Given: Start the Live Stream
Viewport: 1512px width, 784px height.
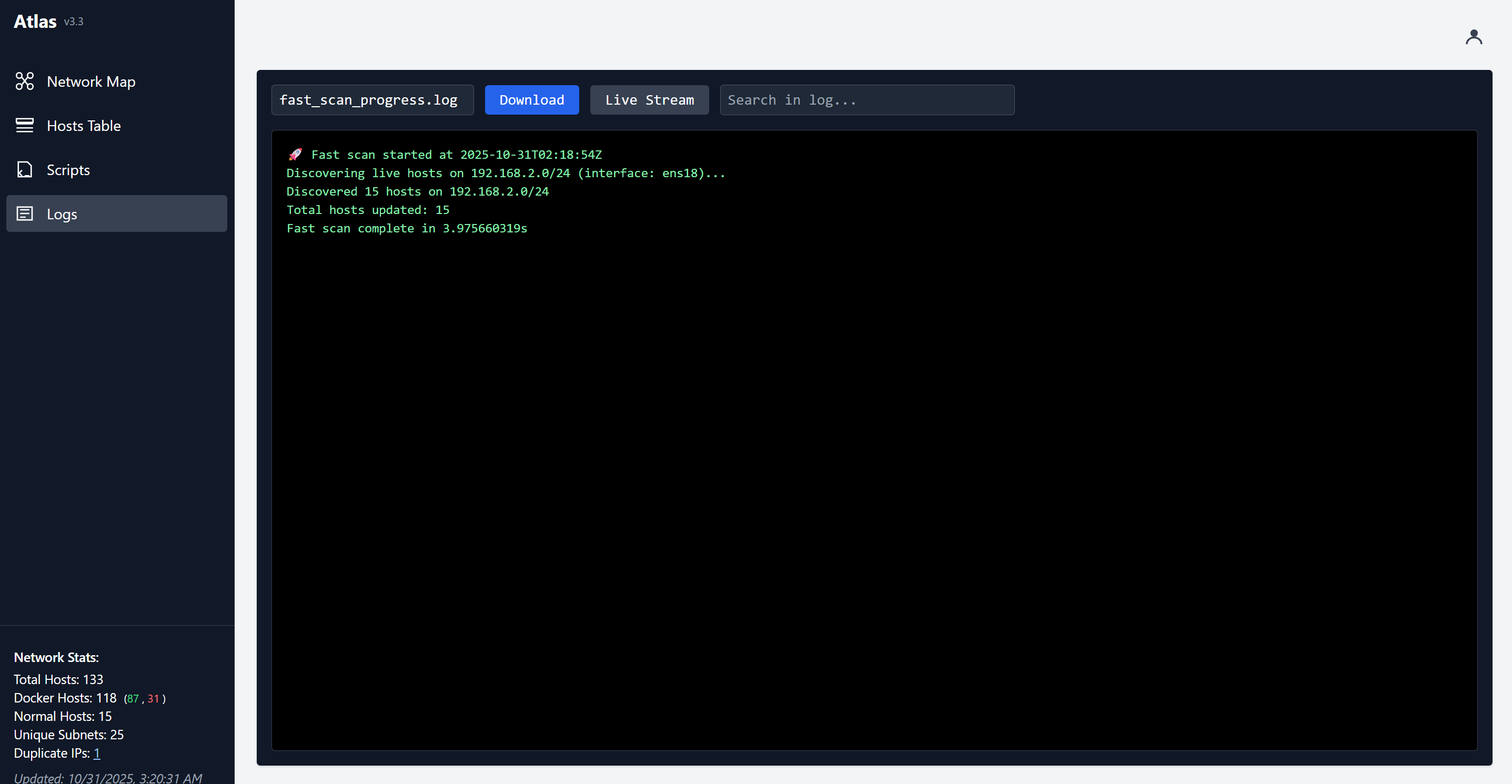Looking at the screenshot, I should pos(649,100).
